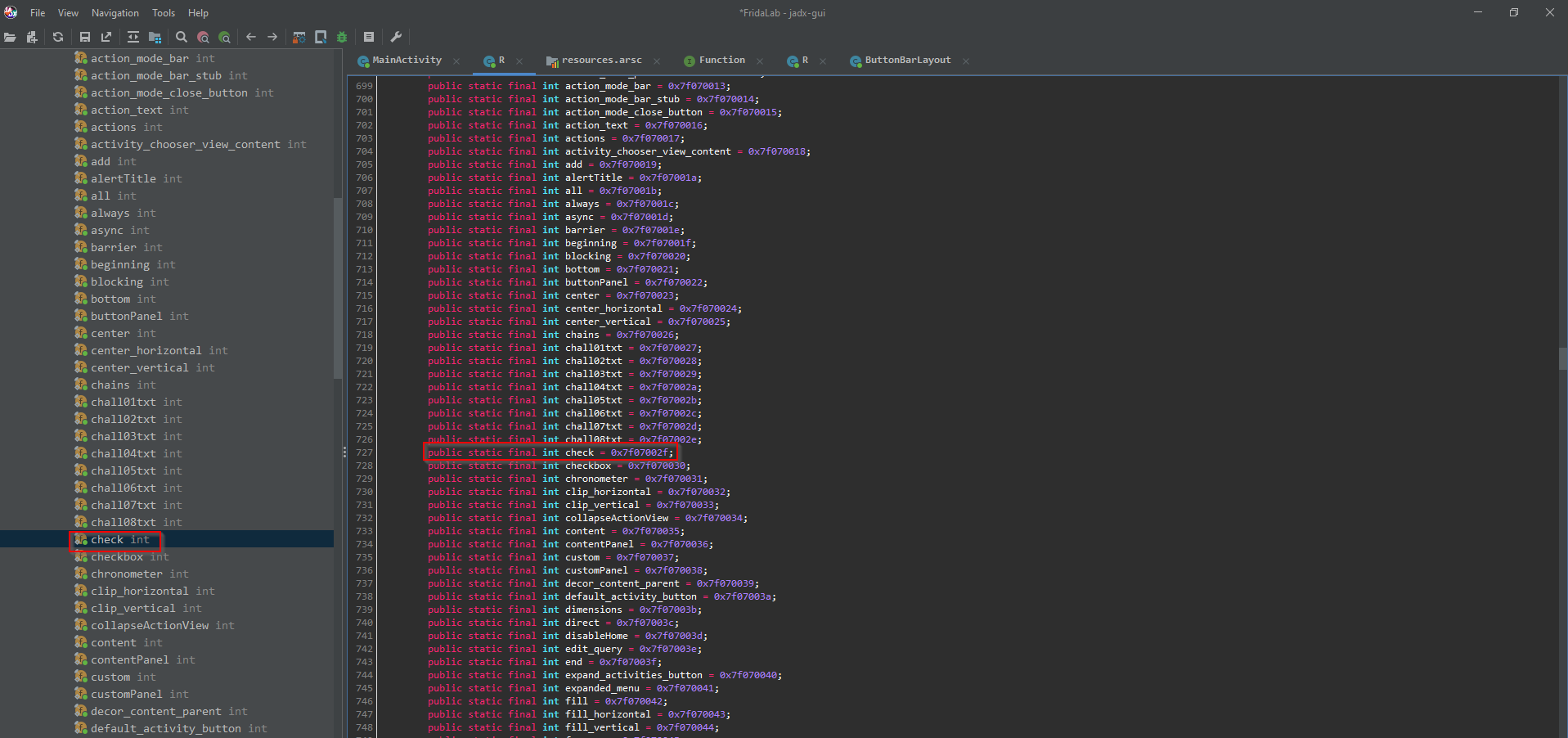Click field icon next to chall01txt
1568x738 pixels.
pos(81,401)
